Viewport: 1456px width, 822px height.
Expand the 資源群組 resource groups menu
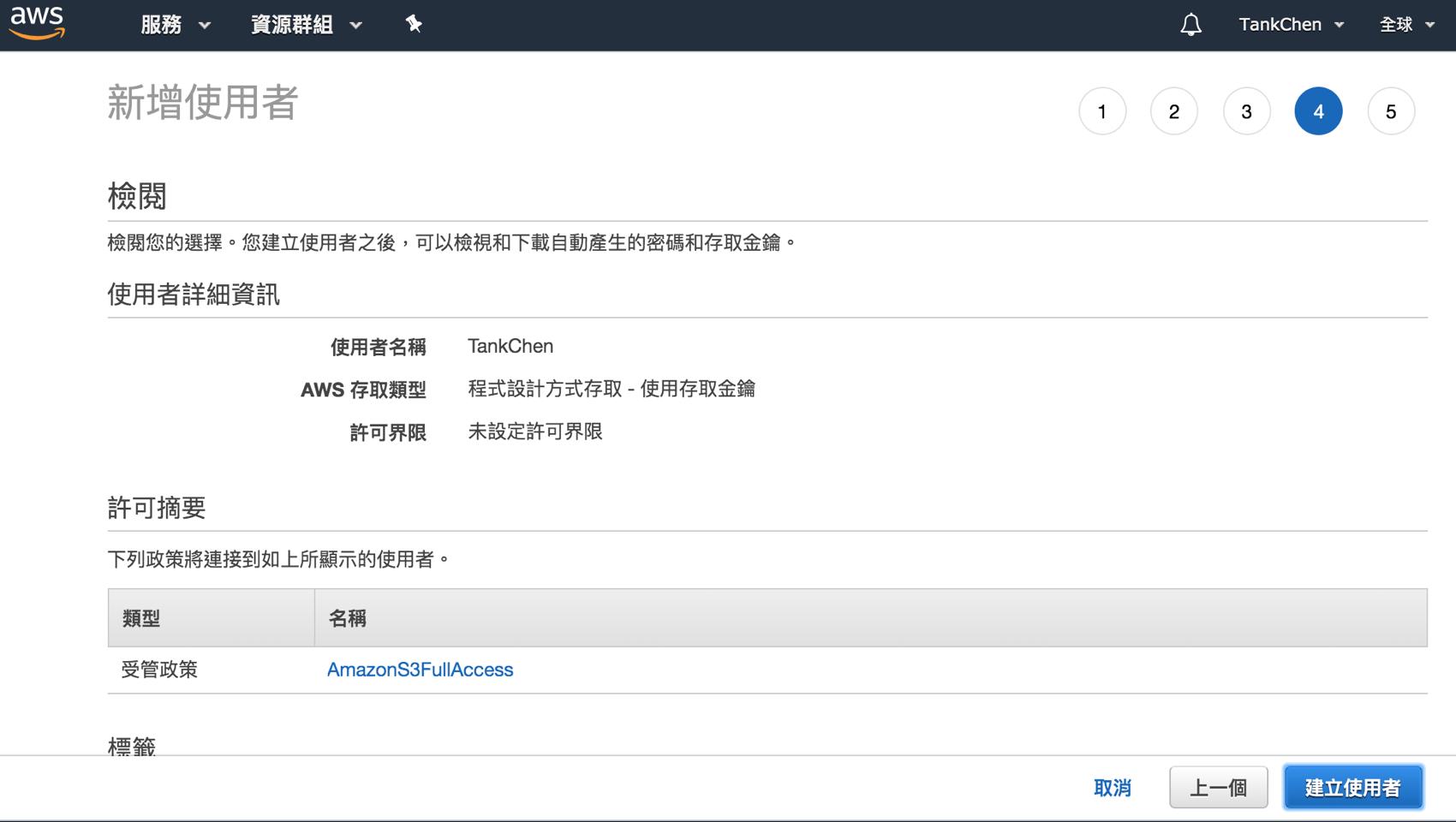coord(306,24)
